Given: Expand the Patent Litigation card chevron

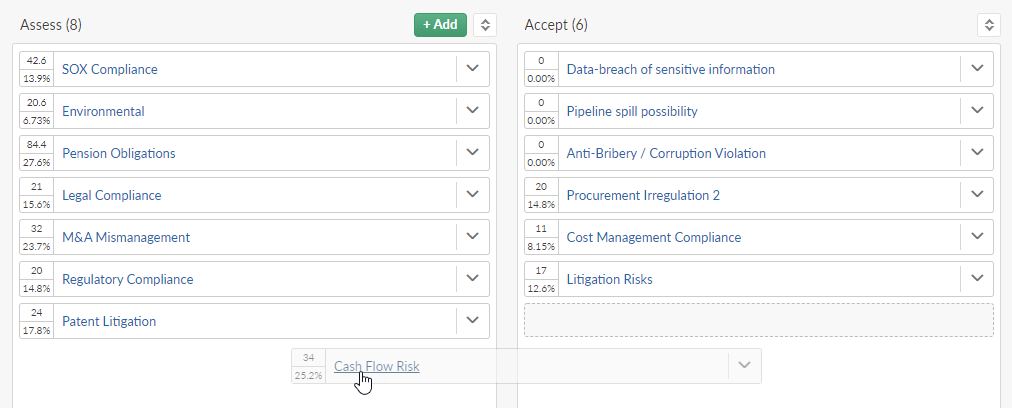Looking at the screenshot, I should coord(472,320).
